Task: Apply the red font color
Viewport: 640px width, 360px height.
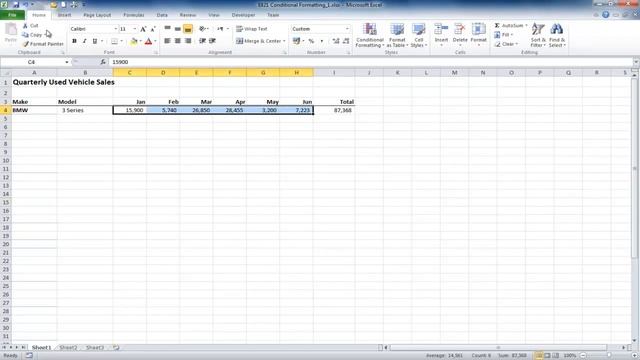Action: (149, 41)
